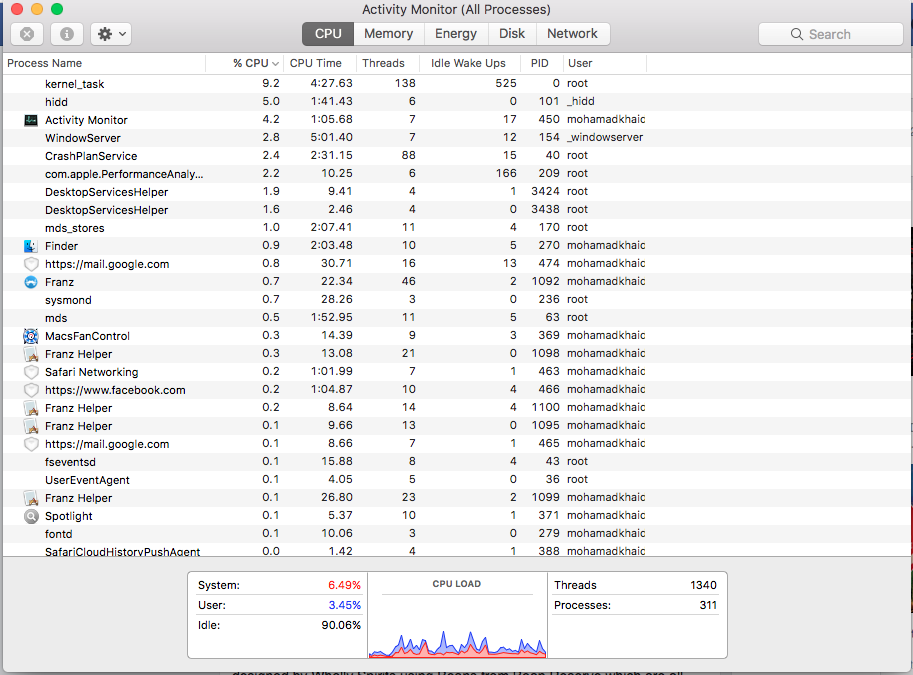Sort by Threads column header
The image size is (913, 675).
point(388,63)
